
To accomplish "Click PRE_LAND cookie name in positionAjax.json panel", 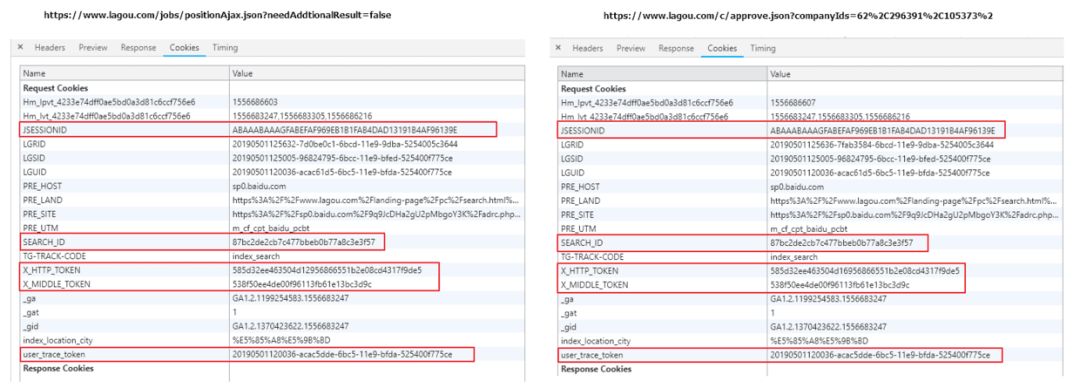I will [x=43, y=200].
